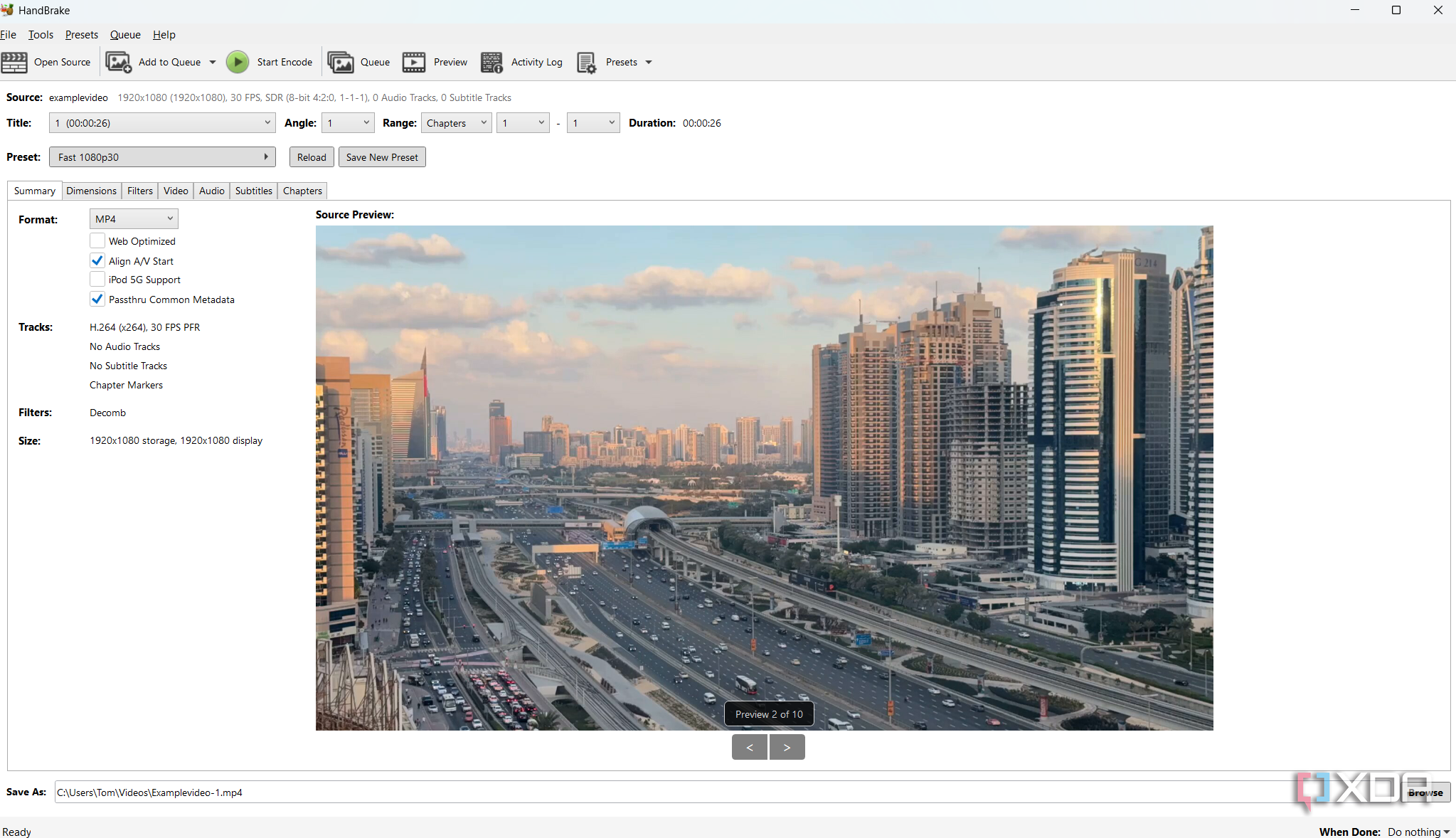This screenshot has height=838, width=1456.
Task: Switch to the Video tab
Action: click(x=176, y=191)
